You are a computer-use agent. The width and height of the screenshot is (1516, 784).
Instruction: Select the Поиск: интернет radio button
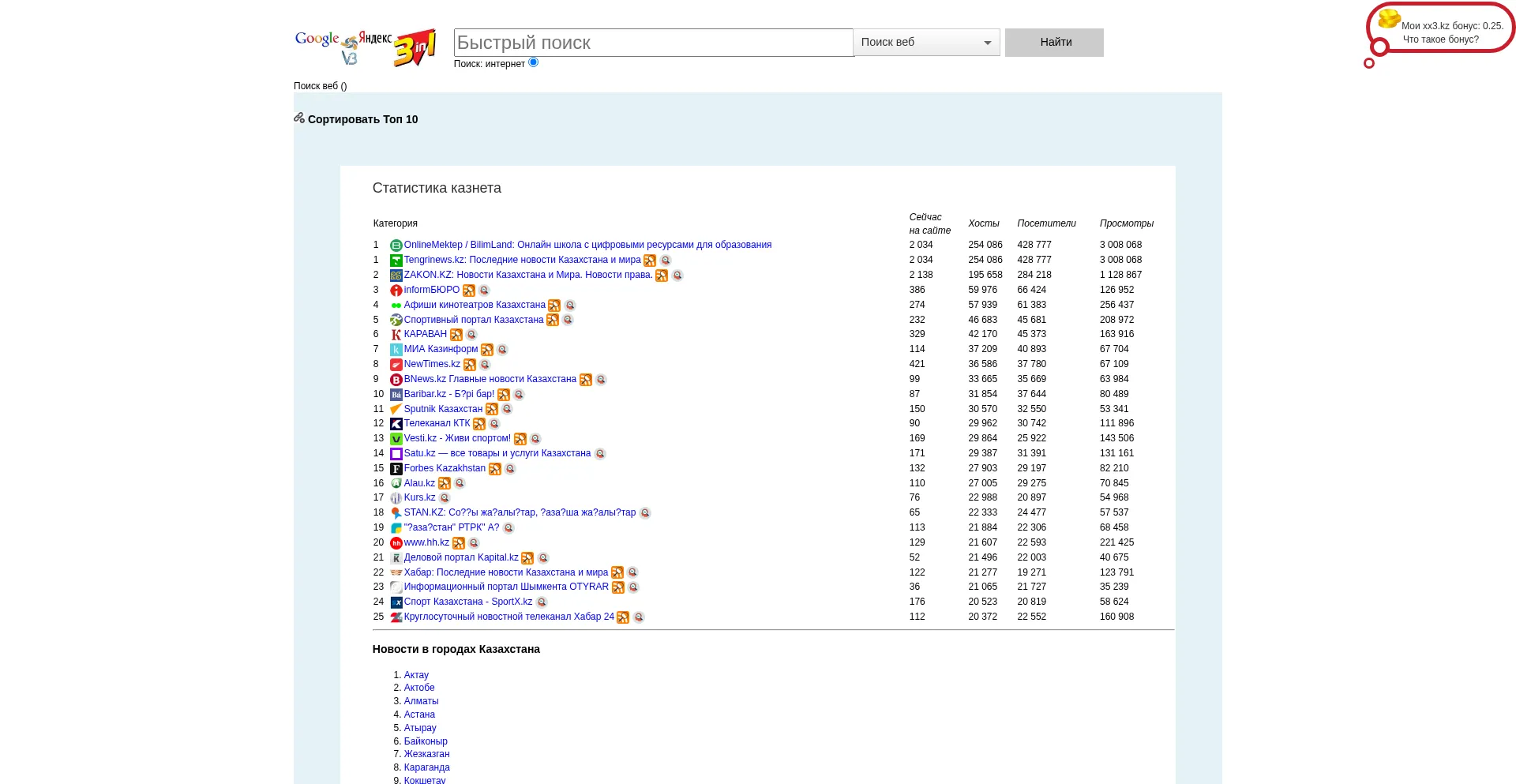534,62
